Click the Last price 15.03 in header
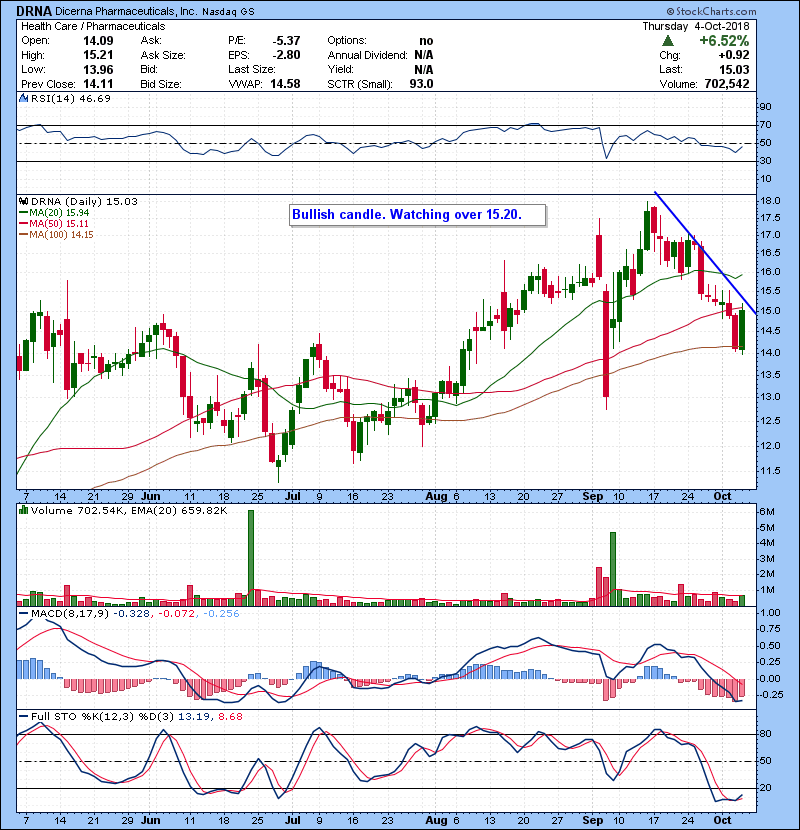This screenshot has width=800, height=830. tap(734, 69)
